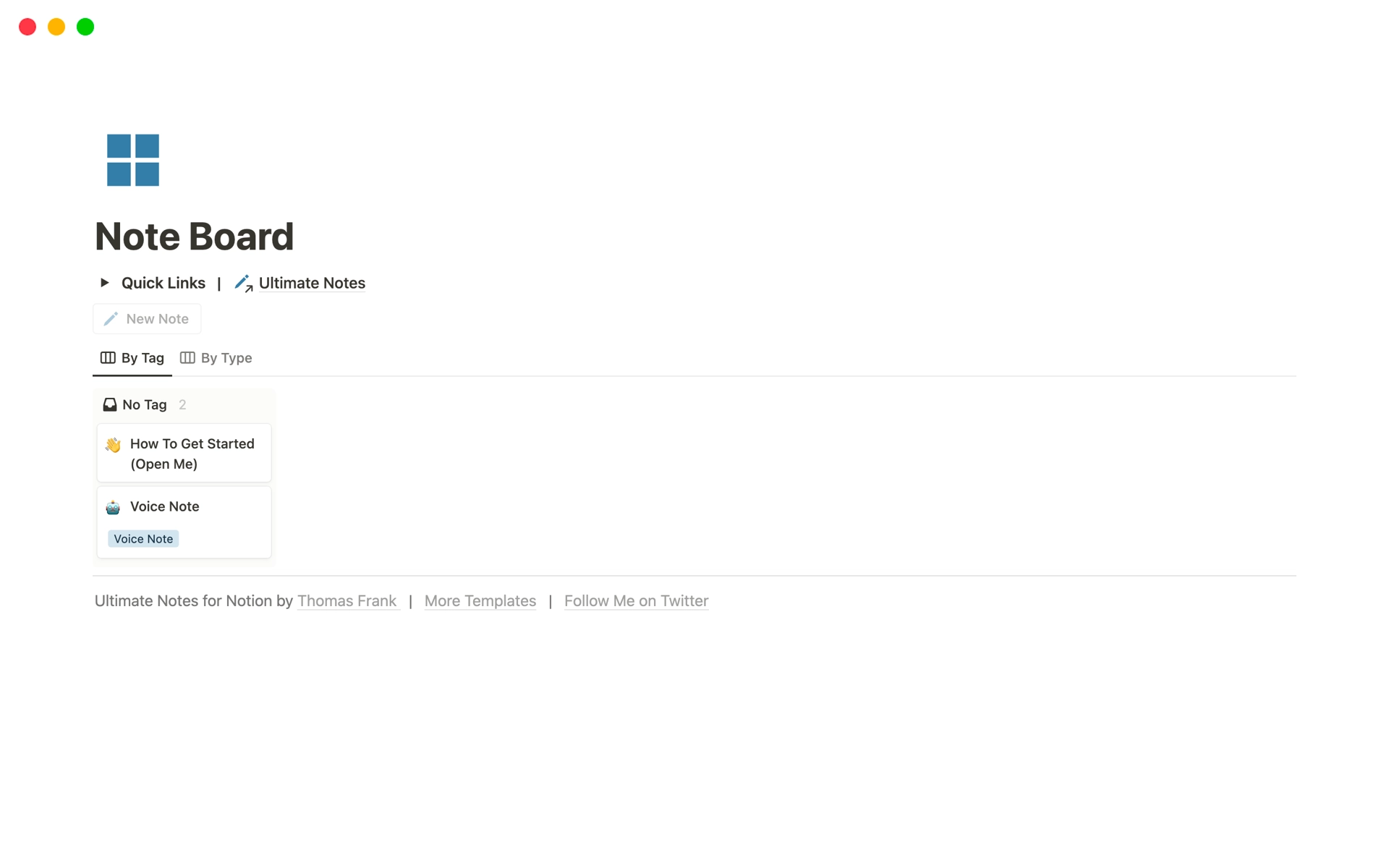Click the Ultimate Notes shortcut icon
Screen dimensions: 1389x868
[x=242, y=283]
